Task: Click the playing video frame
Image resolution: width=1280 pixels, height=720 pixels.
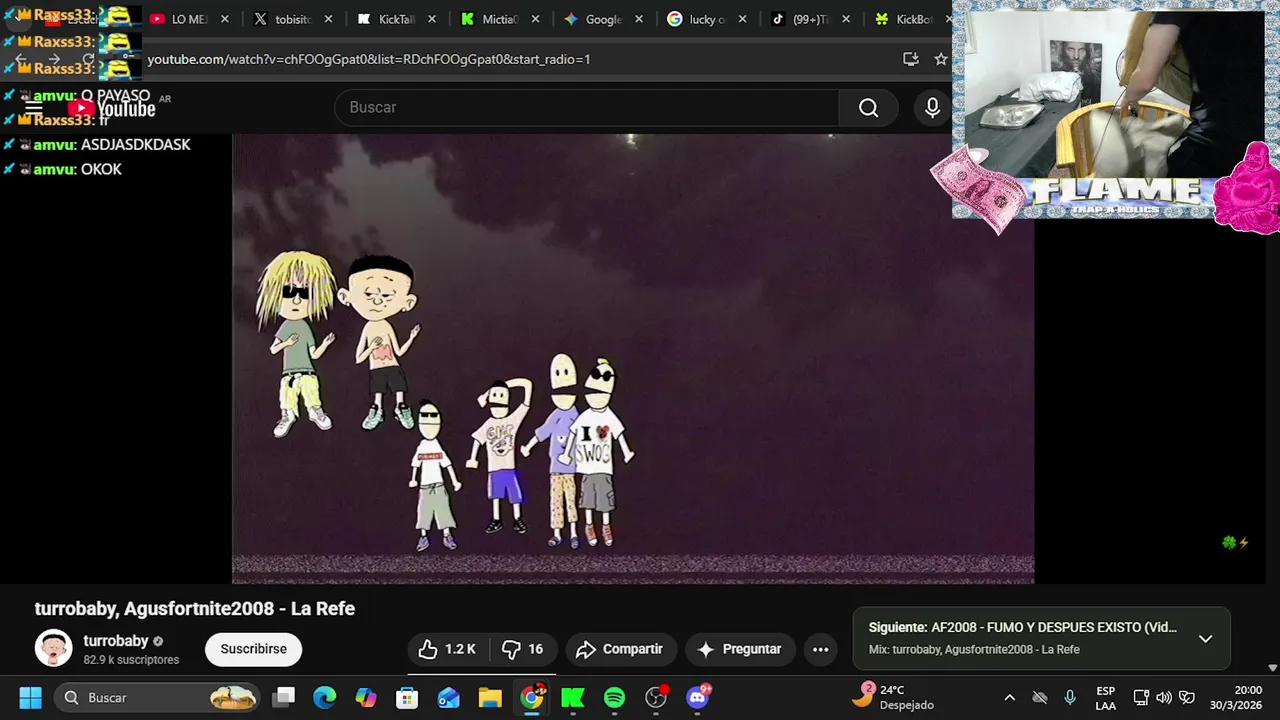Action: coord(633,358)
